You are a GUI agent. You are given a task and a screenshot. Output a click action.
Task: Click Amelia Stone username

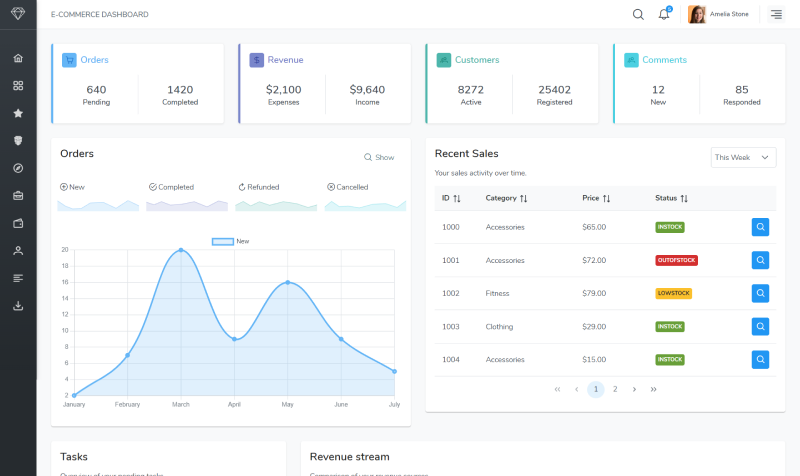click(x=729, y=14)
